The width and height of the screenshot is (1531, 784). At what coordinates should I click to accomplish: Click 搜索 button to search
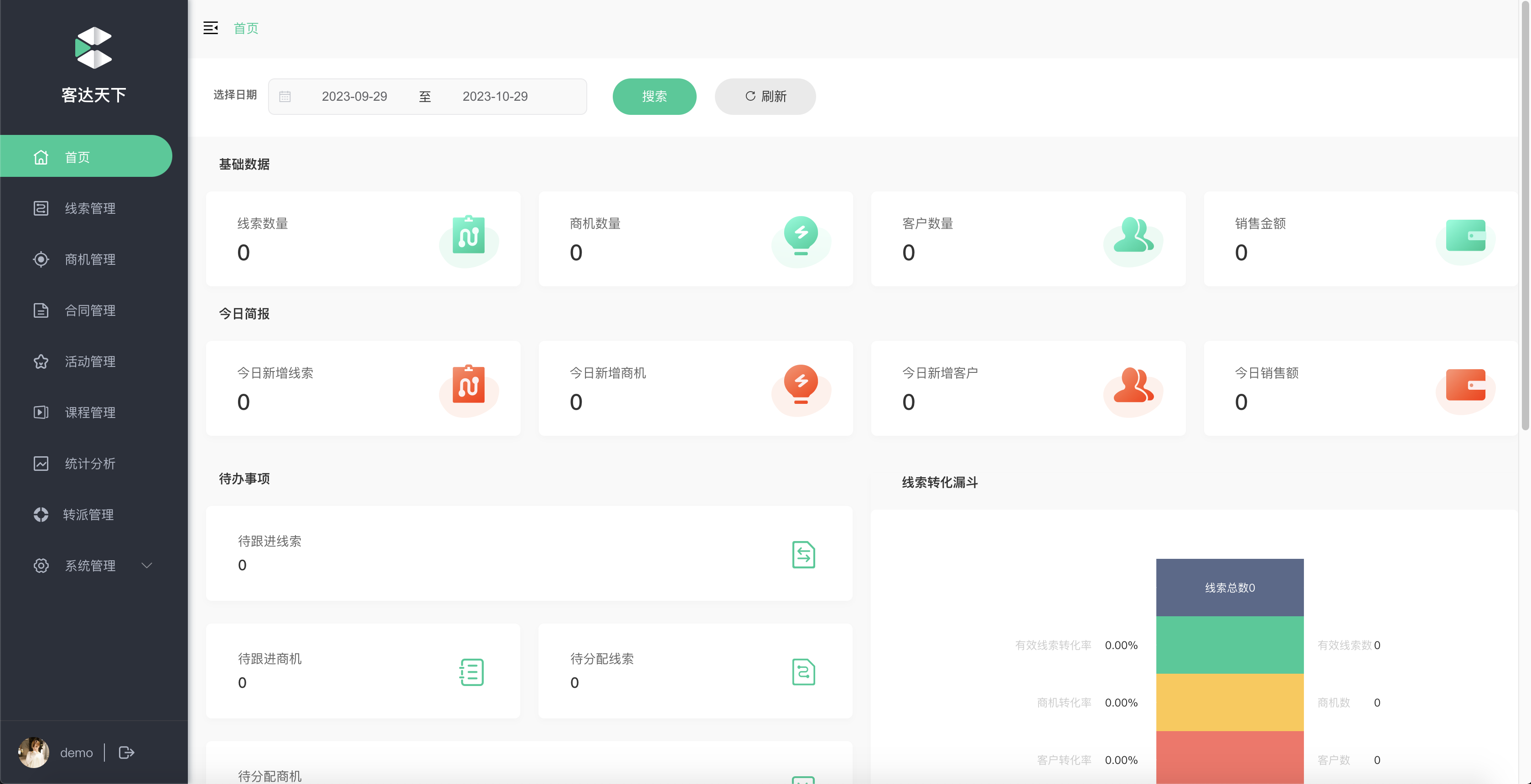pyautogui.click(x=654, y=96)
